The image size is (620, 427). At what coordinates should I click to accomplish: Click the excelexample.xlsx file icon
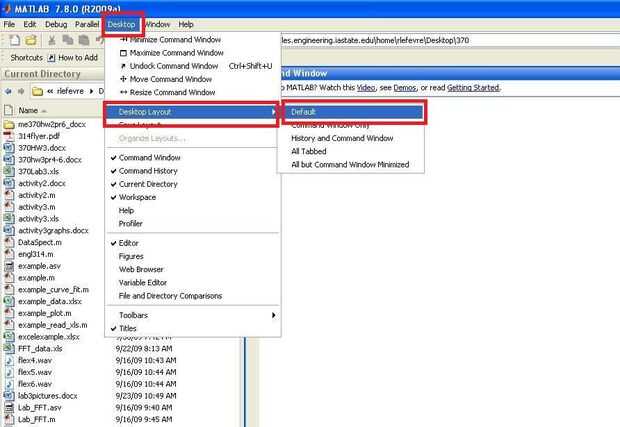click(9, 337)
